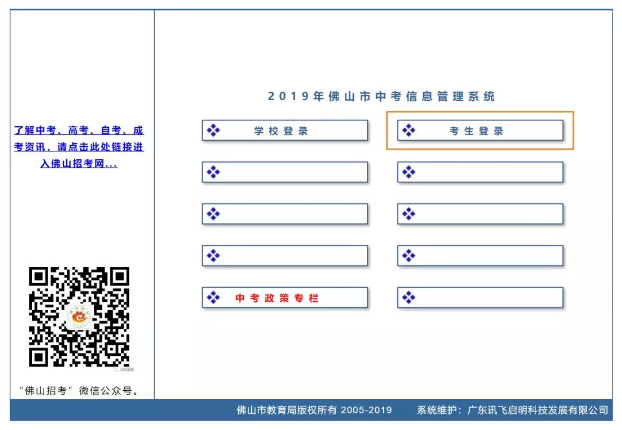622x430 pixels.
Task: Click diamond icon on blank button above 中考政策专栏
Action: tap(212, 256)
